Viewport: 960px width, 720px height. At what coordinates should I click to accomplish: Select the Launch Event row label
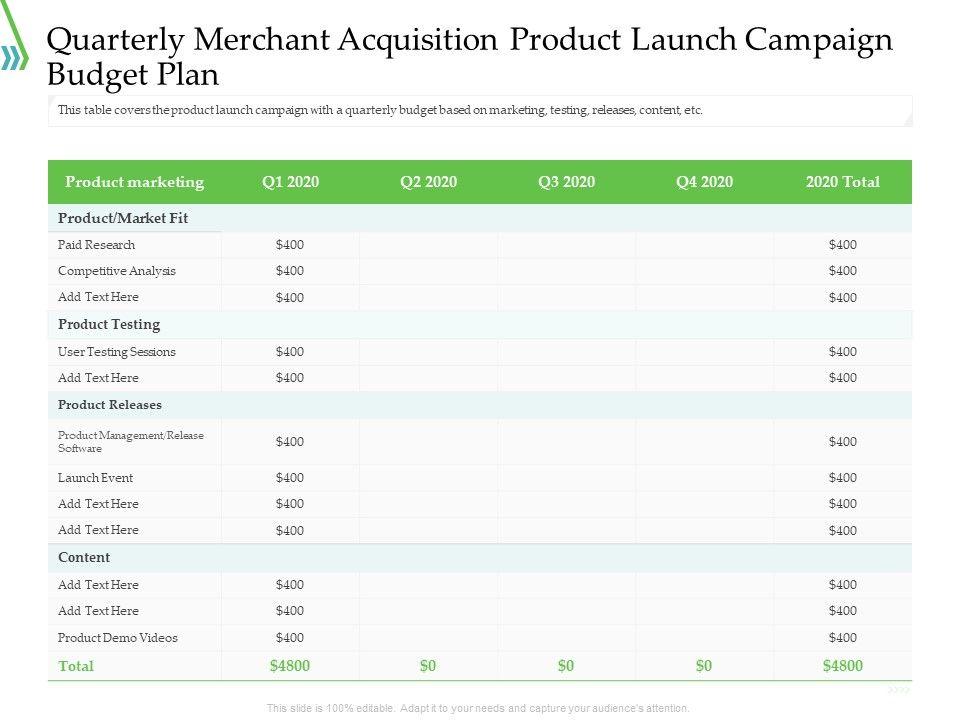(x=95, y=478)
